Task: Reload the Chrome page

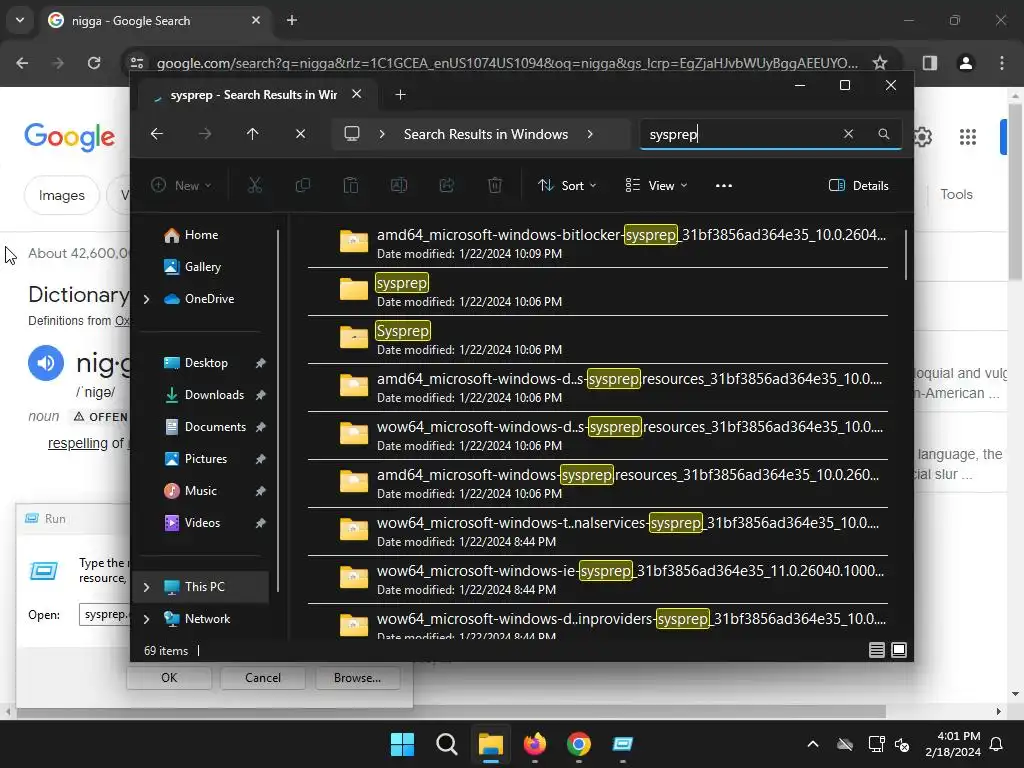Action: tap(94, 63)
